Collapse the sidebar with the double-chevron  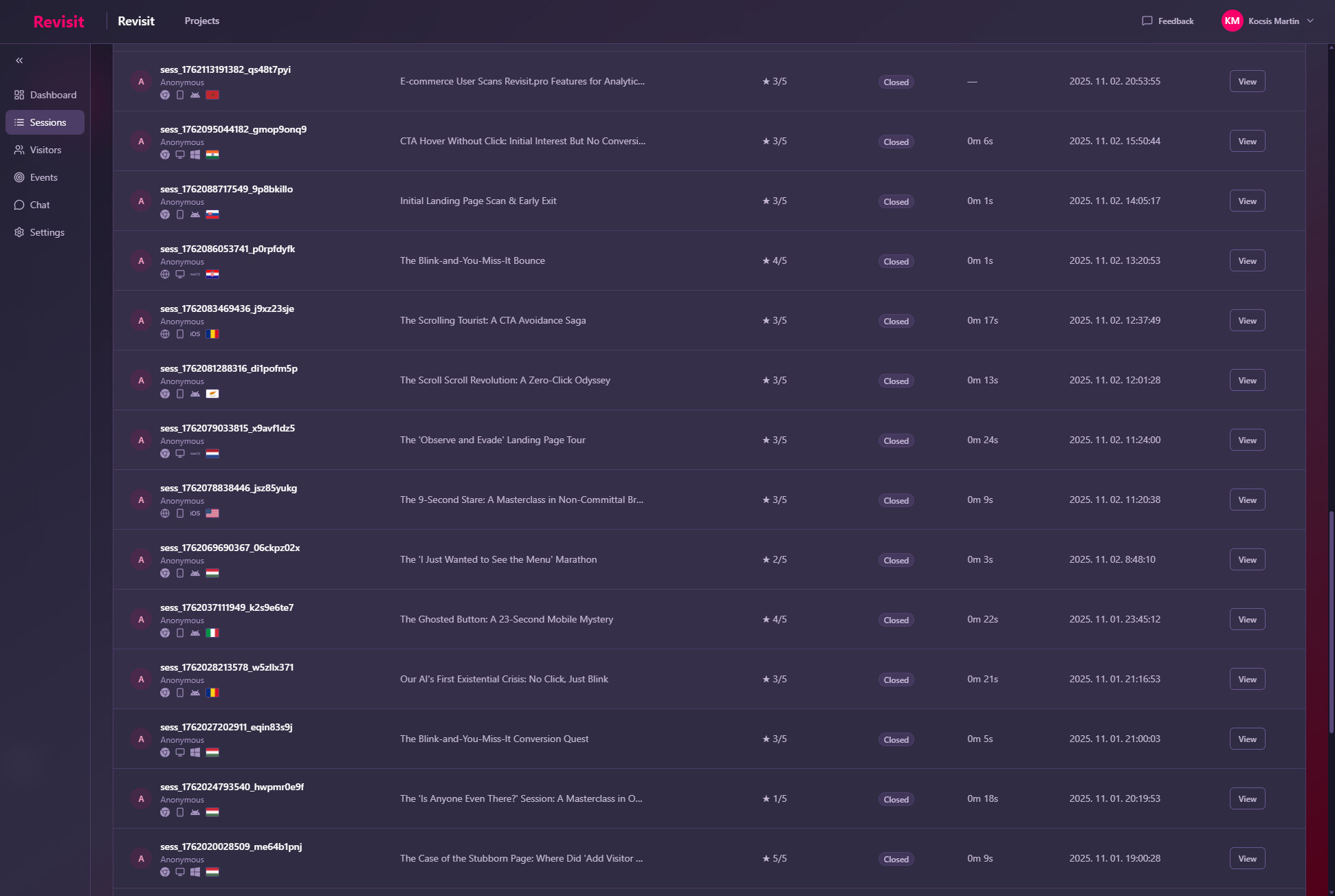coord(19,60)
